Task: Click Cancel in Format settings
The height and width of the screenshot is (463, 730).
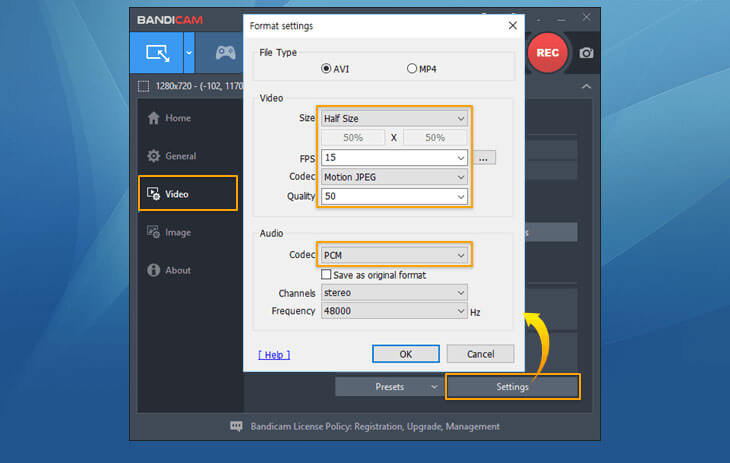Action: point(480,354)
